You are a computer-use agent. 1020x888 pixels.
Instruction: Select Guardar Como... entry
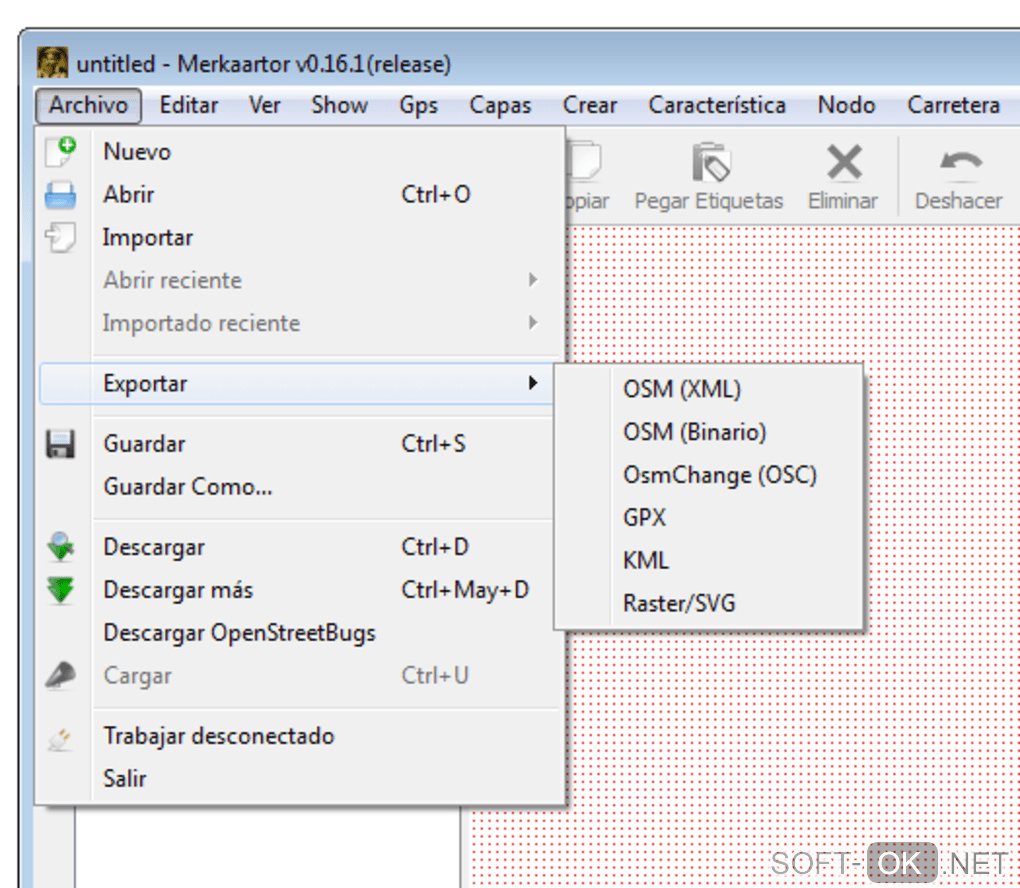tap(299, 487)
